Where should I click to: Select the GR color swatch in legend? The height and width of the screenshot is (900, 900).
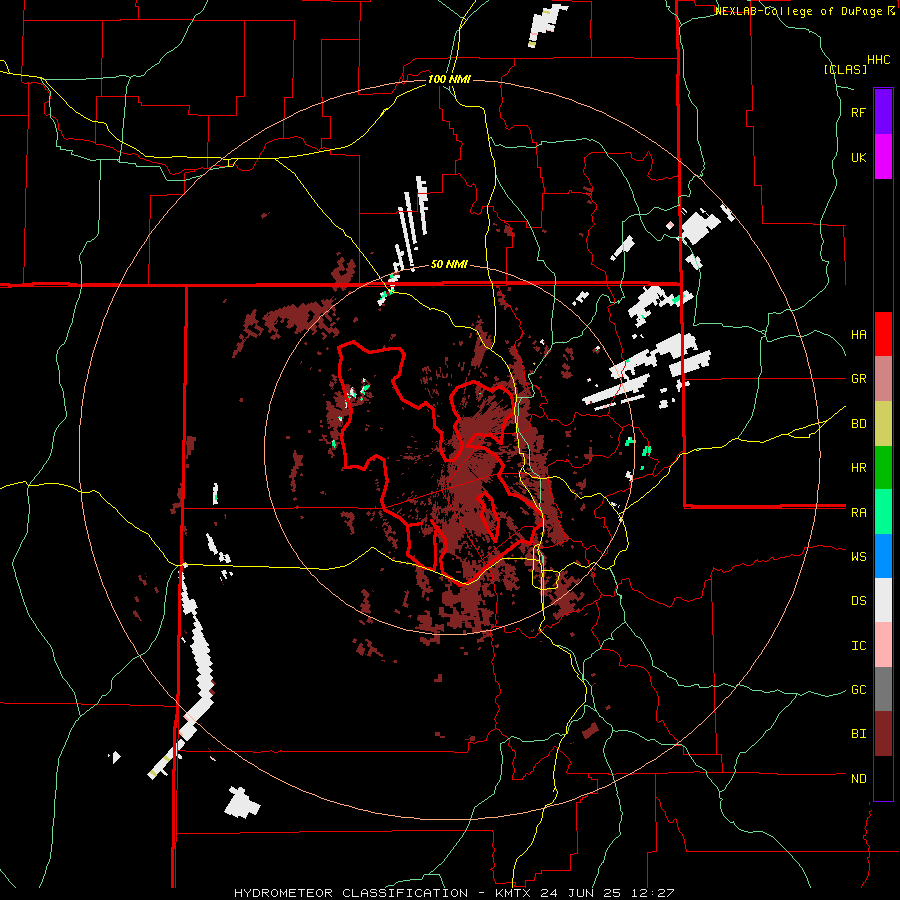pyautogui.click(x=883, y=378)
